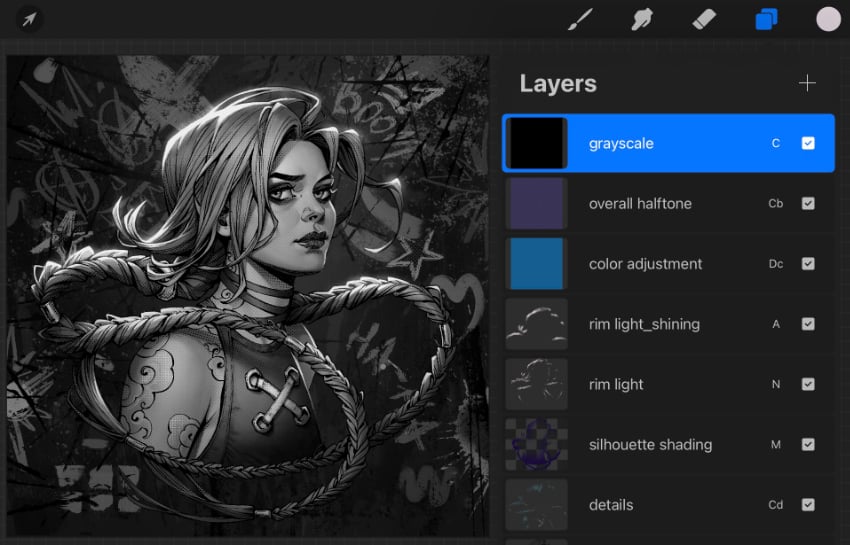This screenshot has width=850, height=545.
Task: Open blend mode A on rim light_shining
Action: pos(776,324)
